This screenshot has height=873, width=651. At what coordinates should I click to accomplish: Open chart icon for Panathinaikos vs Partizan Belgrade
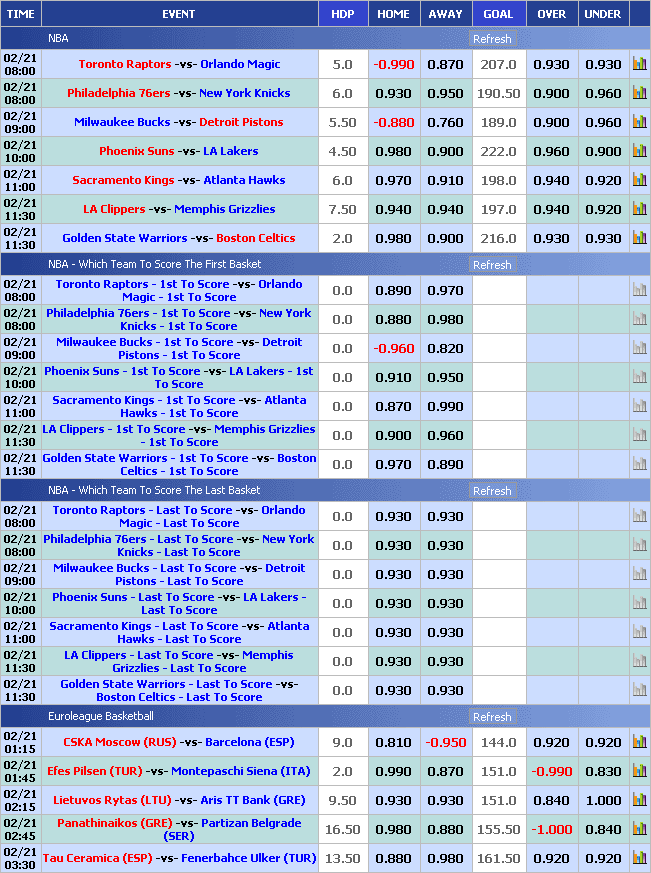(639, 829)
